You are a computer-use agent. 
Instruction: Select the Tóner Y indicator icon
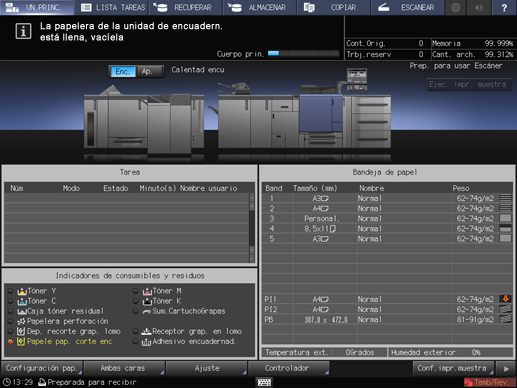click(x=22, y=291)
